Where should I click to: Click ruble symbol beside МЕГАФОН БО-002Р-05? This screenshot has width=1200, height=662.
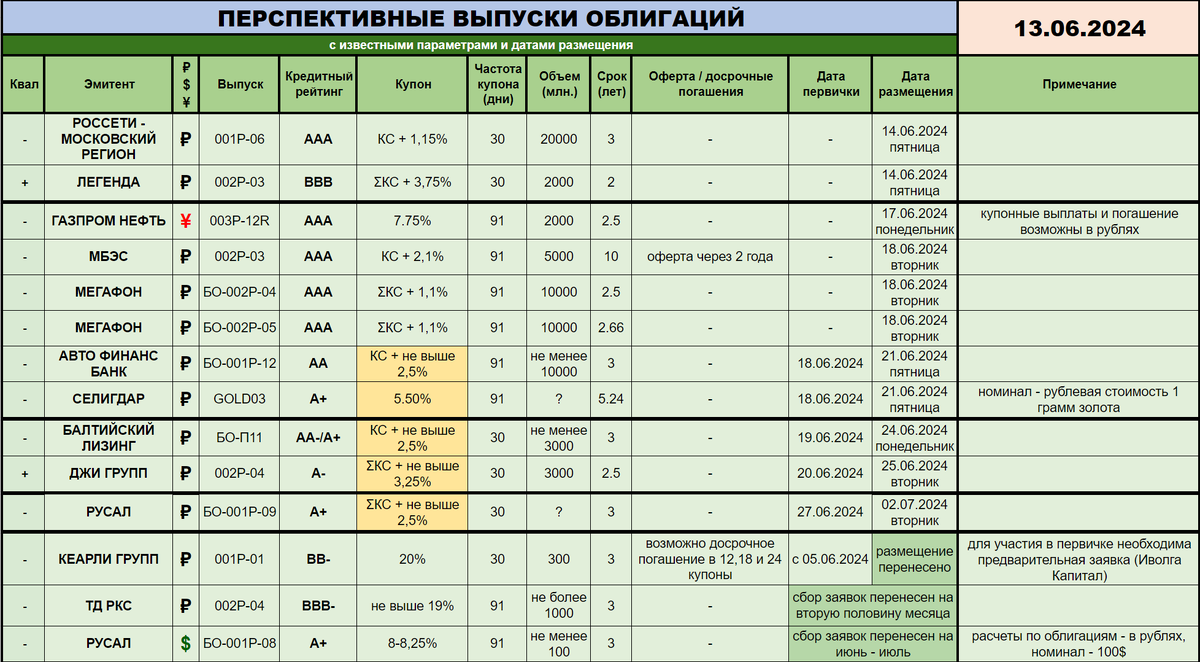[x=185, y=327]
